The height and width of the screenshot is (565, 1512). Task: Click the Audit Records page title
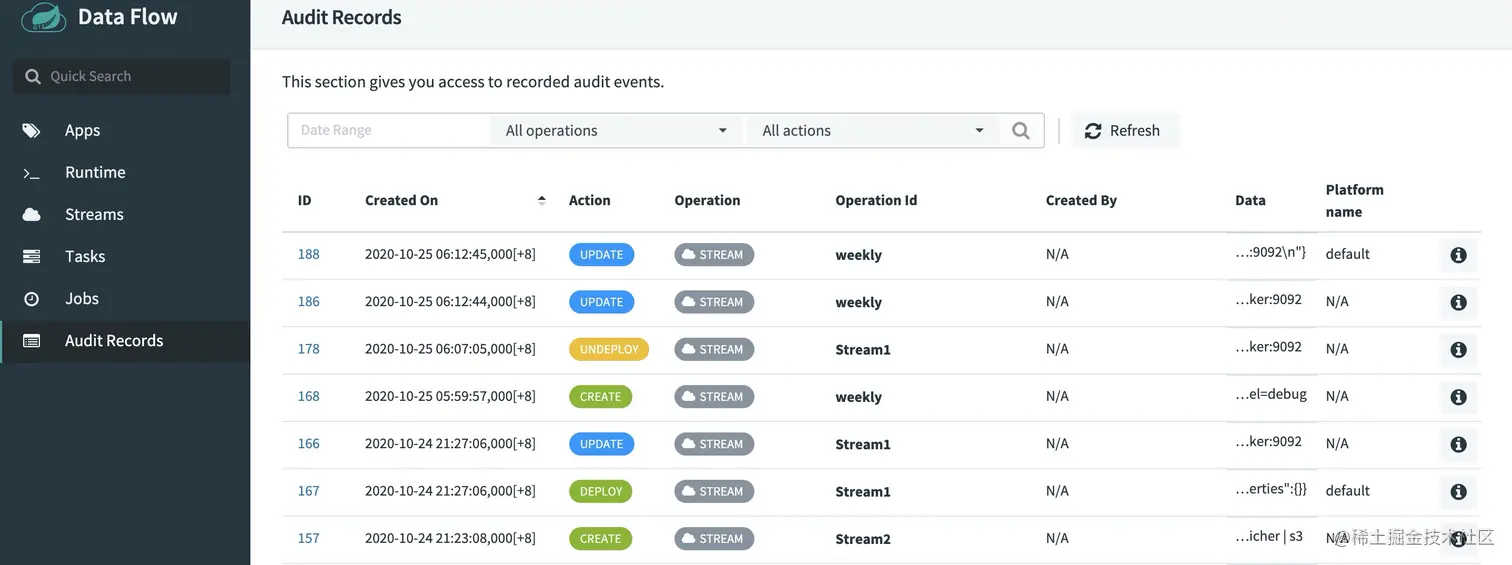tap(342, 17)
